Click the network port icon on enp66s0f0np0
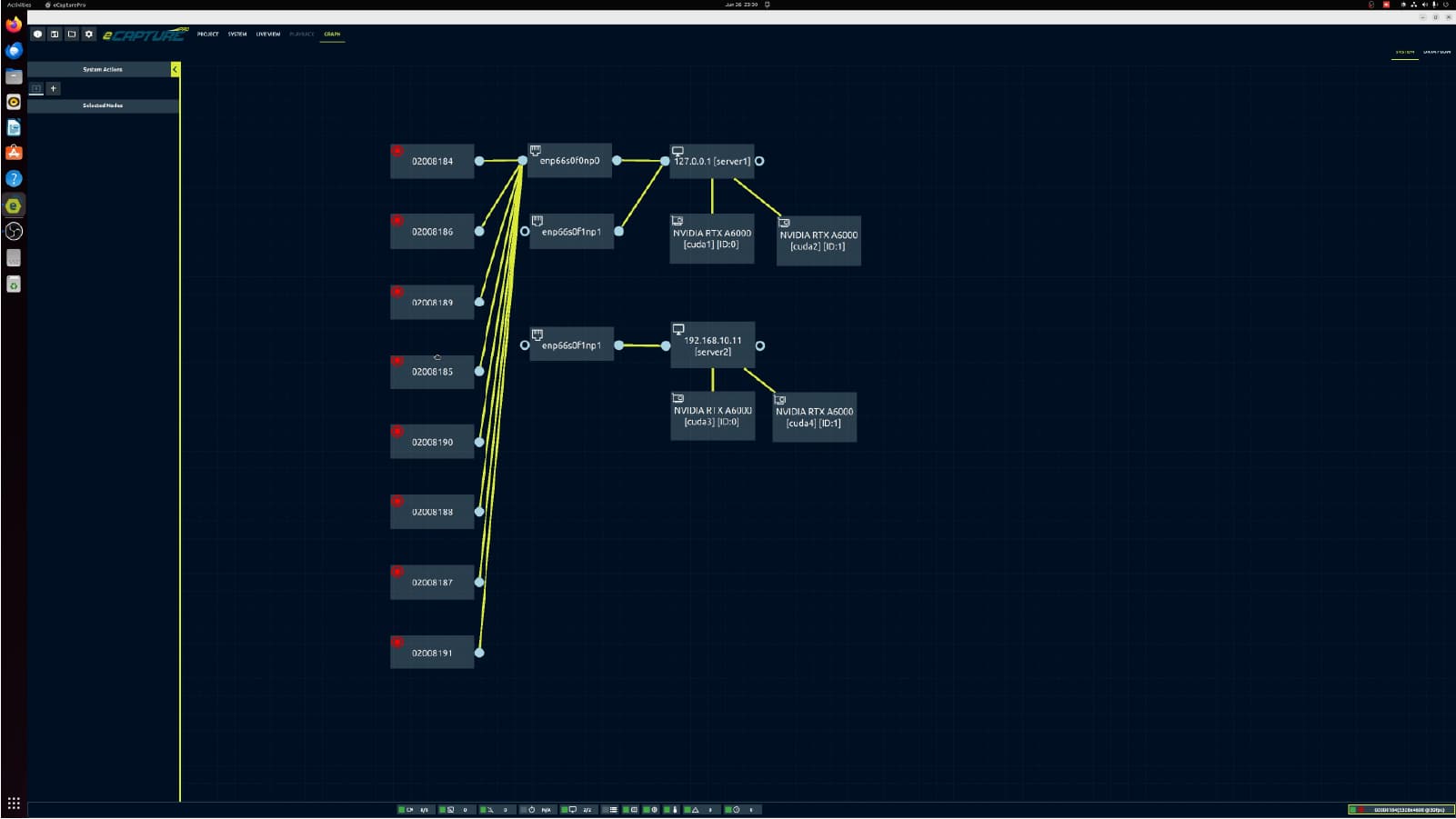The image size is (1456, 819). [536, 150]
